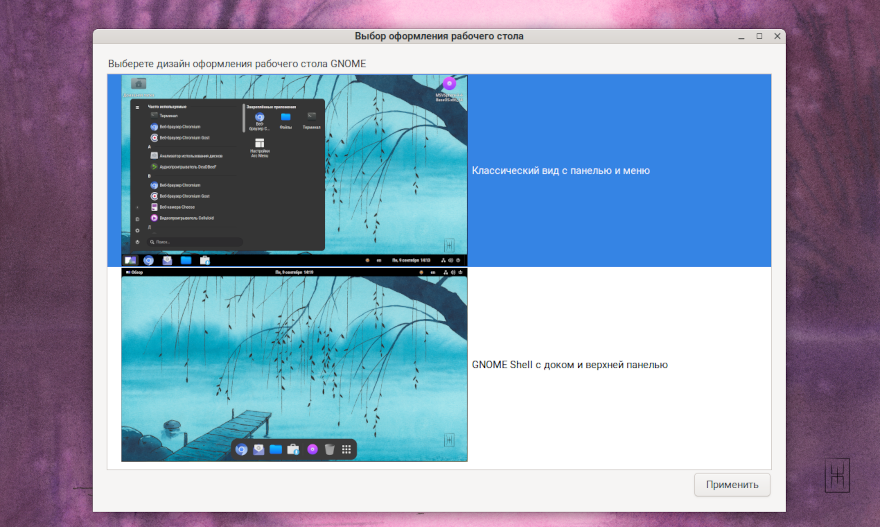Click the Применить button

pos(732,485)
